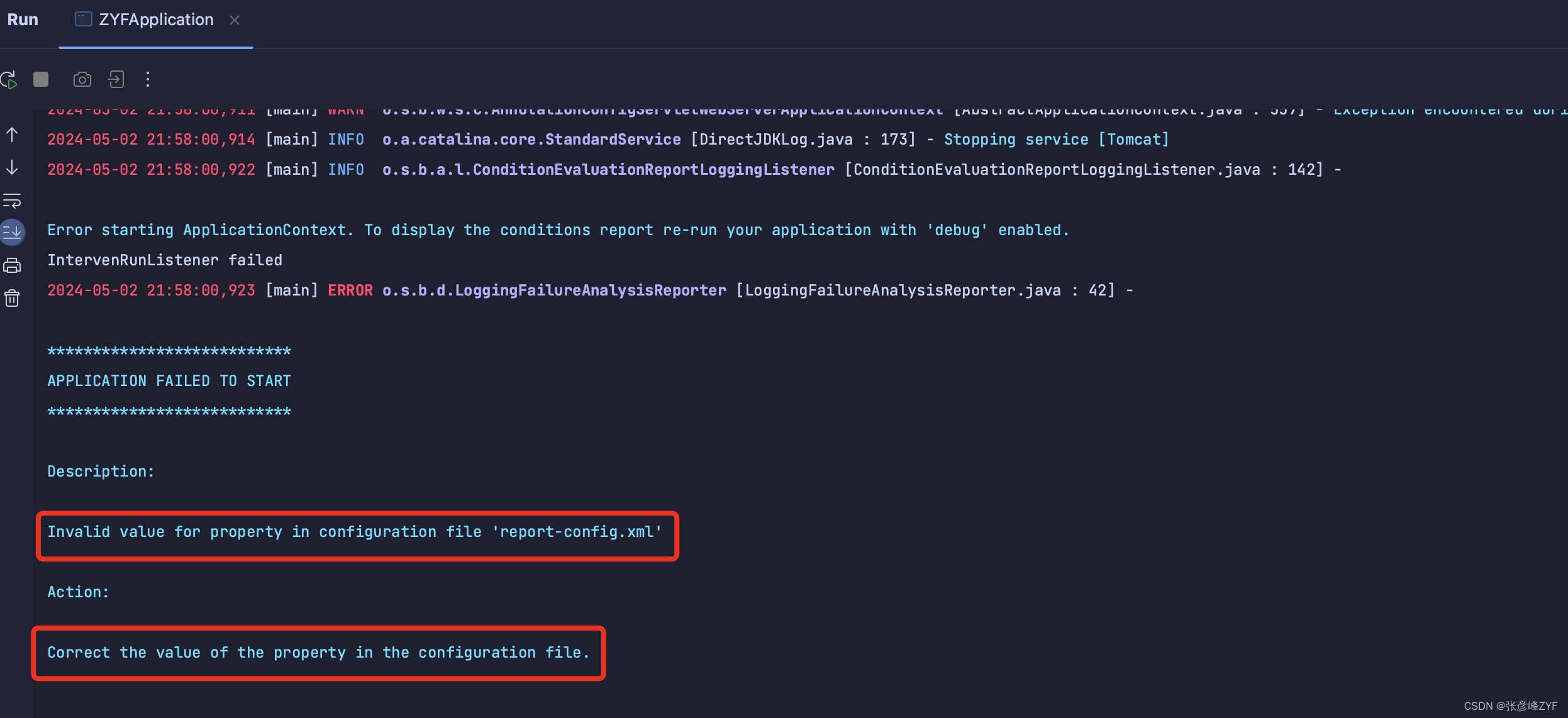
Task: Click the 'IntervenRunListener failed' line
Action: [x=165, y=260]
